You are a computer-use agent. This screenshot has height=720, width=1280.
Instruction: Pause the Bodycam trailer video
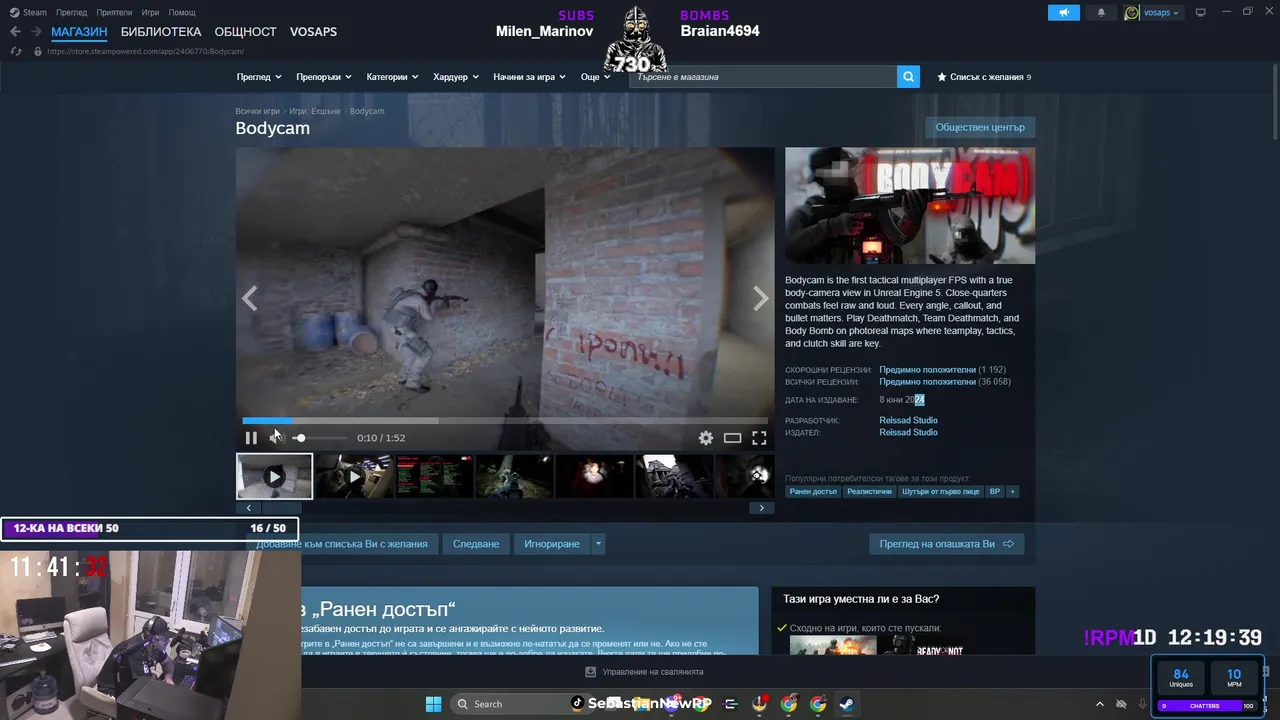[x=251, y=438]
